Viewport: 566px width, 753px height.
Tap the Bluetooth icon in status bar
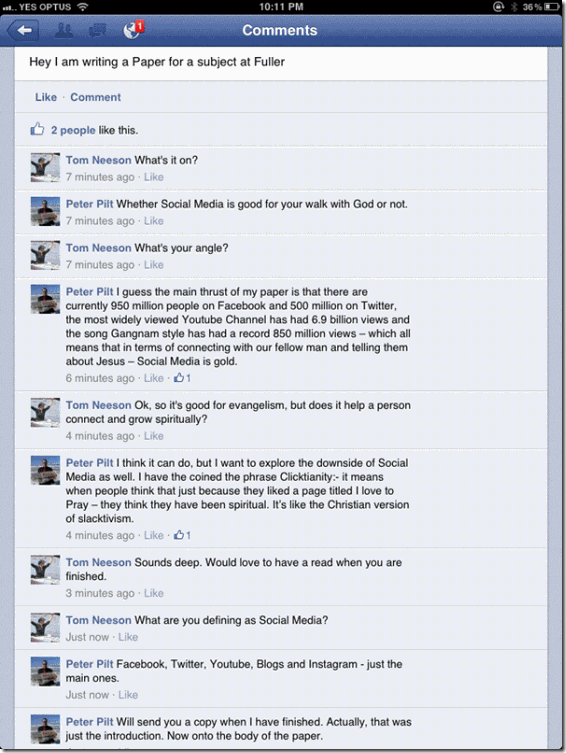click(x=514, y=7)
